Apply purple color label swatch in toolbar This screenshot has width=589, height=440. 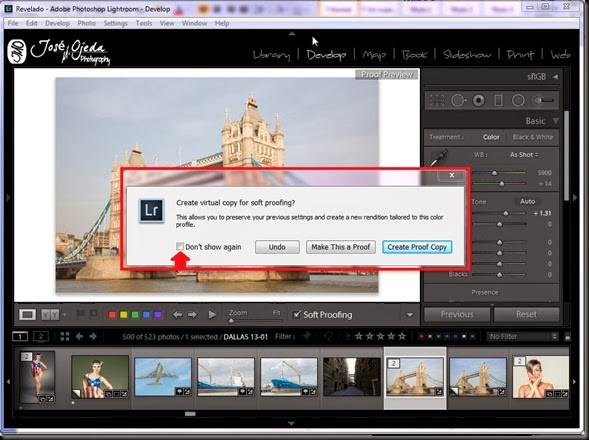[x=158, y=315]
